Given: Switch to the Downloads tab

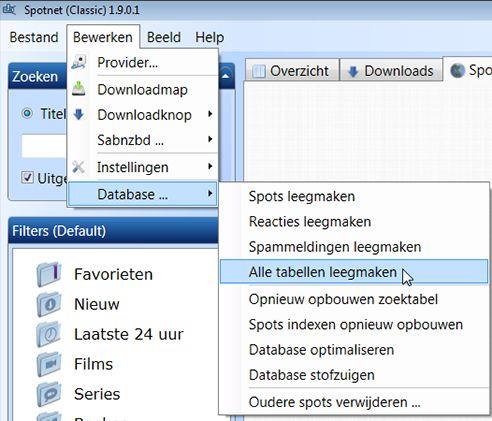Looking at the screenshot, I should 391,71.
